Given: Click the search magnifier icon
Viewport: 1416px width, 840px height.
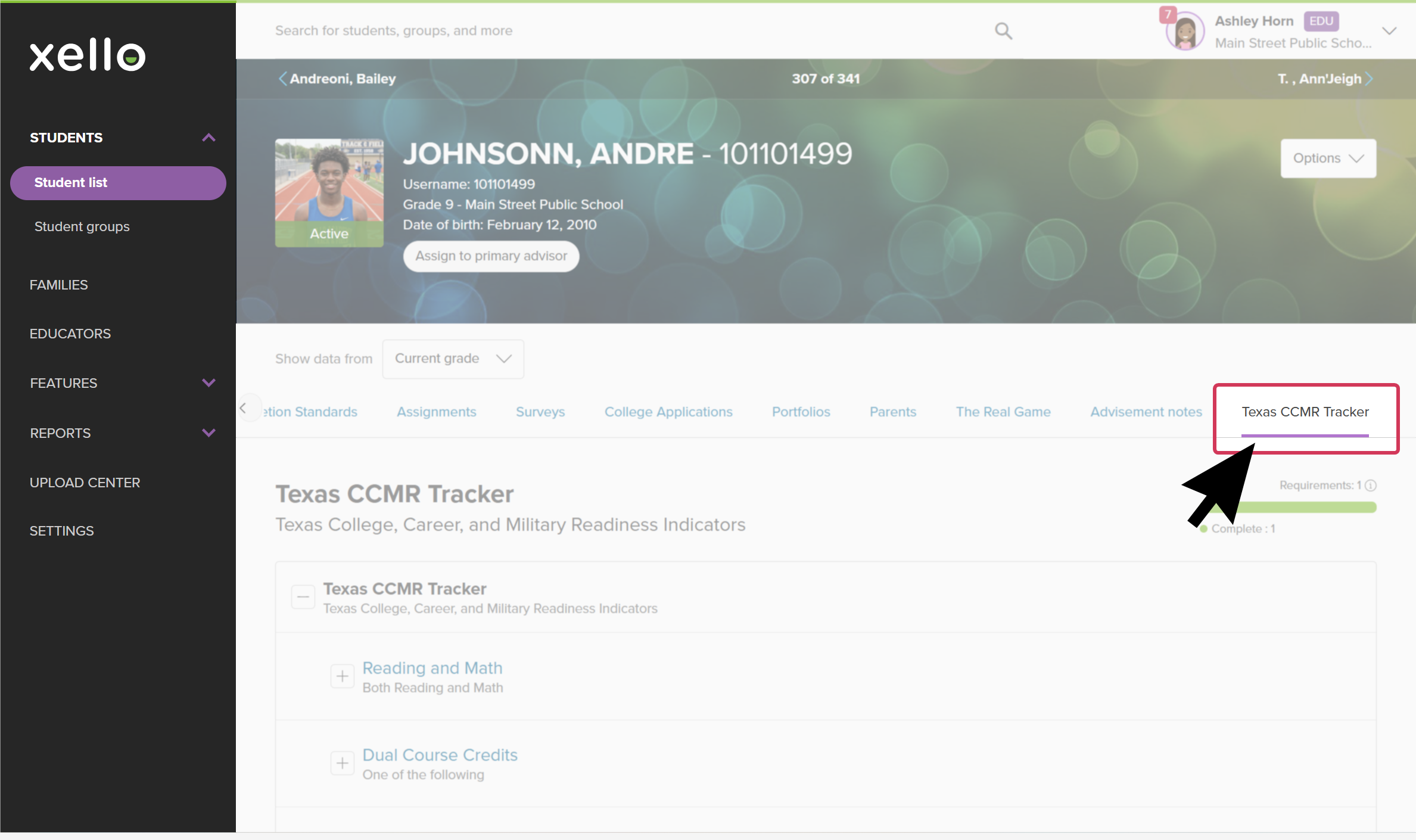Looking at the screenshot, I should (1003, 31).
